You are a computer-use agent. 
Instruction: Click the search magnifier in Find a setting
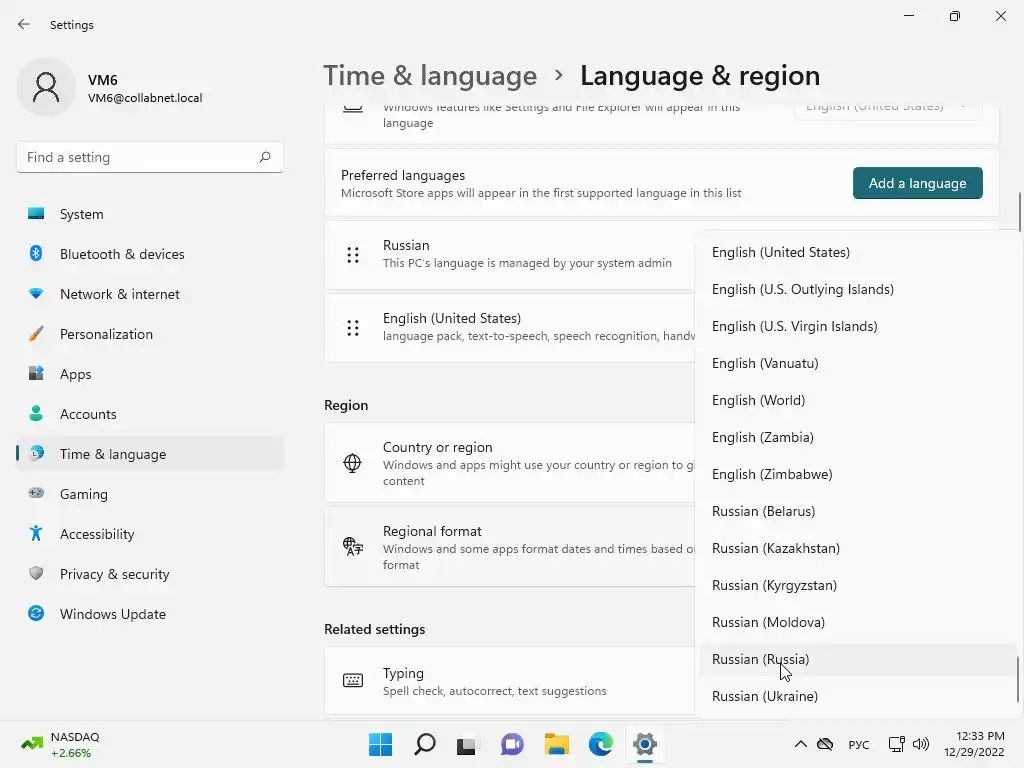point(264,157)
